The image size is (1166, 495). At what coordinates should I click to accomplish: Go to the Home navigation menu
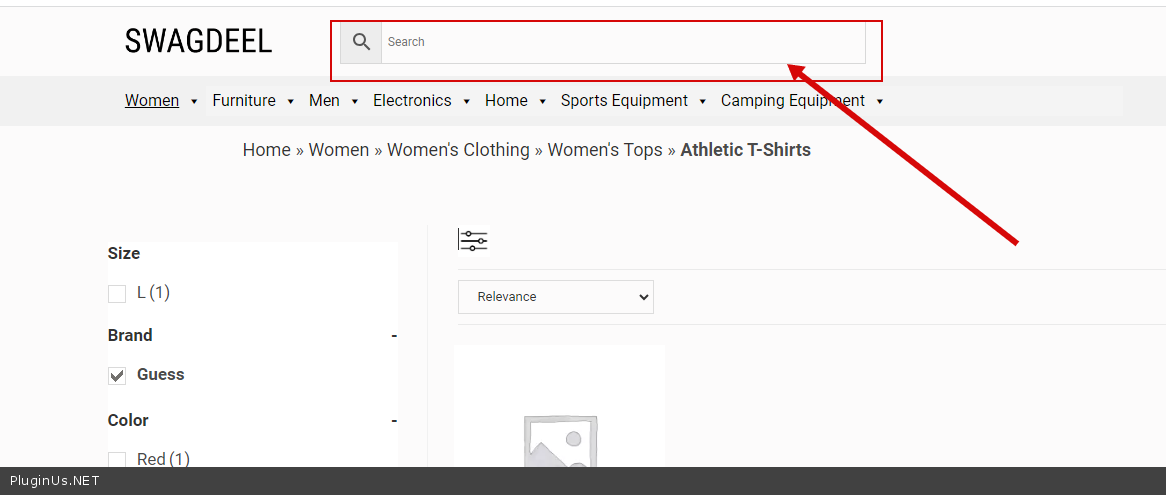pyautogui.click(x=506, y=101)
